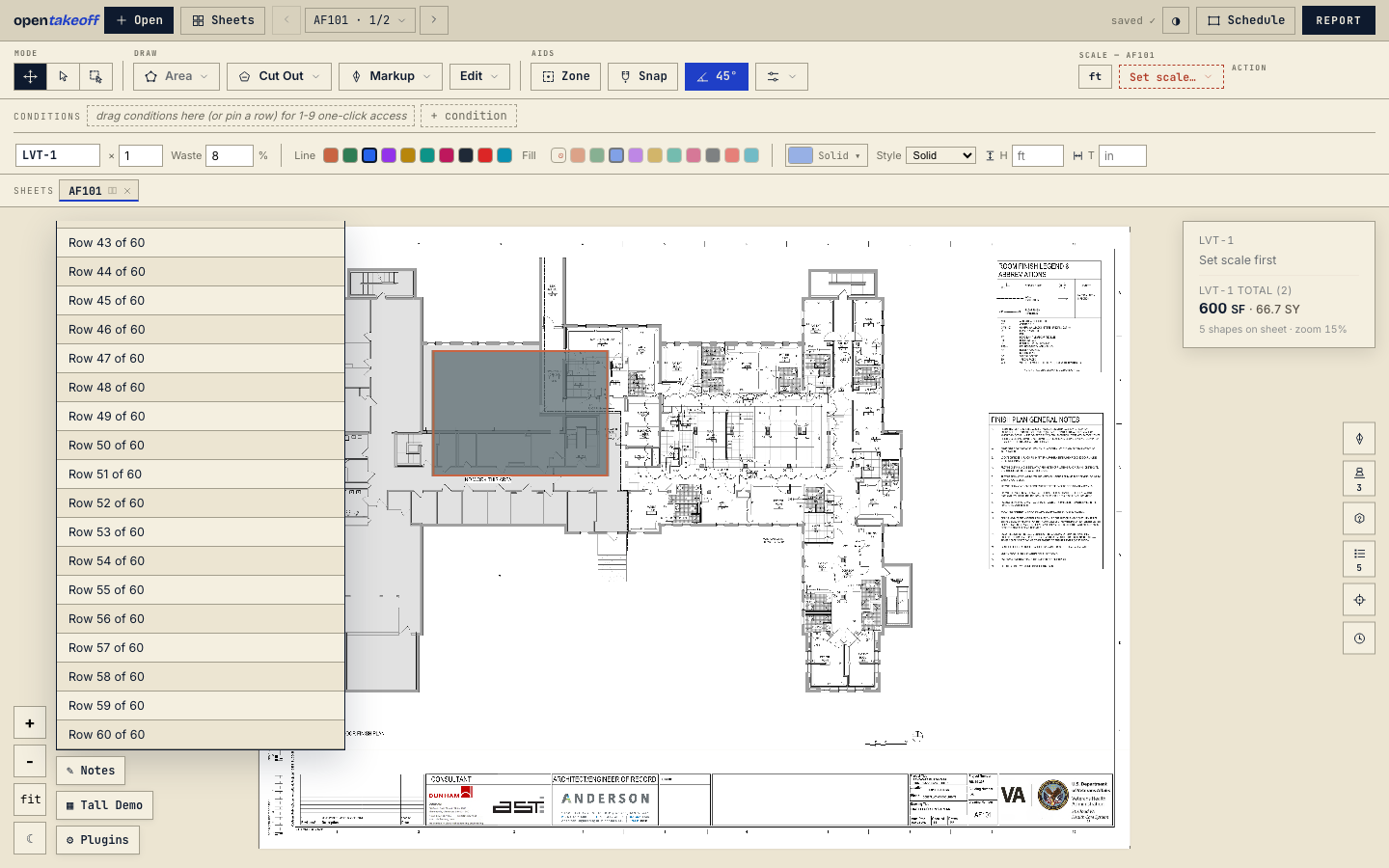Toggle the Snap aid

pos(643,76)
